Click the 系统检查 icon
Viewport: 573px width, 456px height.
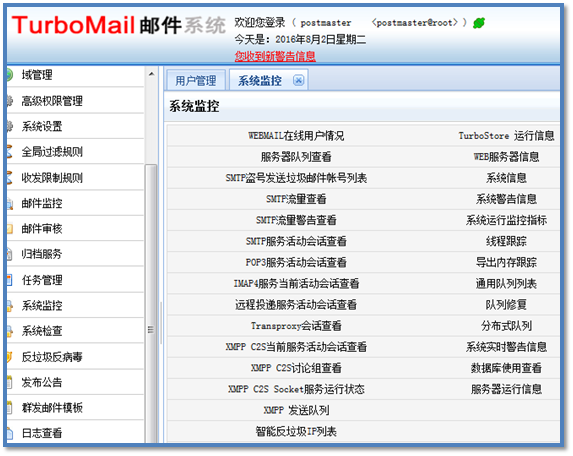pyautogui.click(x=10, y=331)
